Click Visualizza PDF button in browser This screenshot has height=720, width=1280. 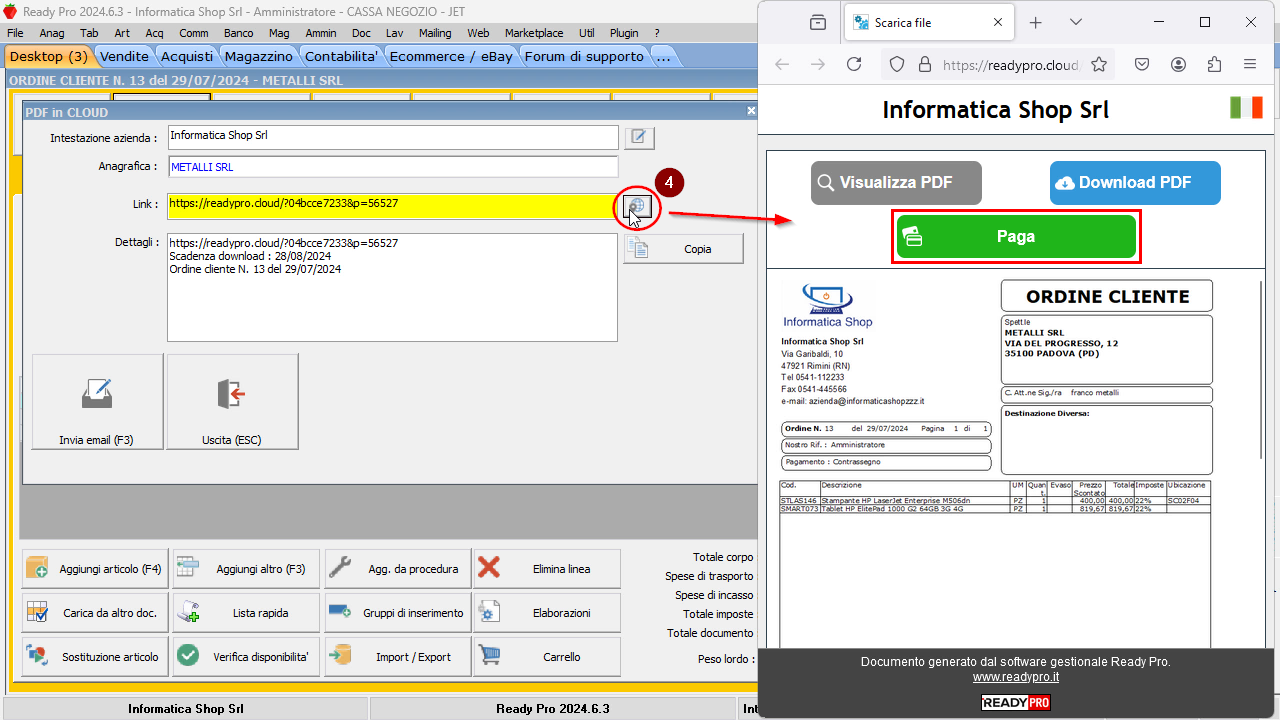coord(896,183)
